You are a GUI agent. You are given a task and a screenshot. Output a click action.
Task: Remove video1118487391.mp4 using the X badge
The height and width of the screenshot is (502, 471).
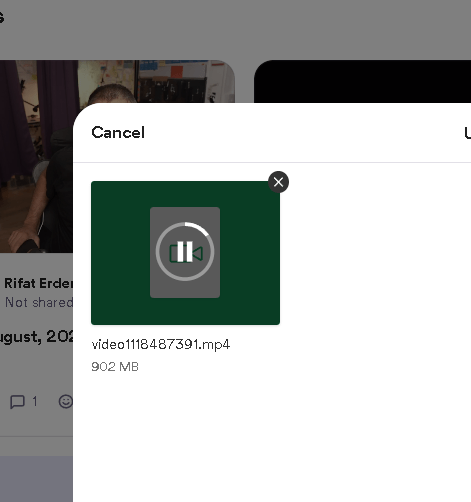pos(278,182)
